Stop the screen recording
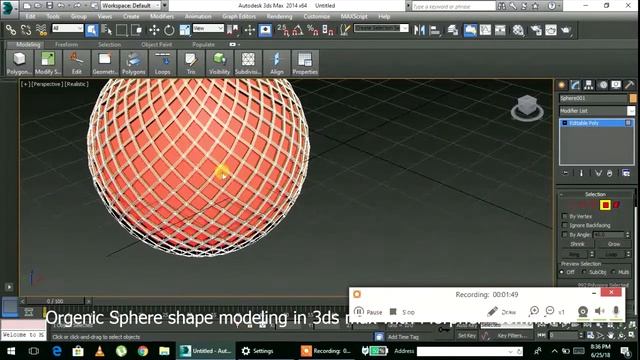 click(402, 312)
